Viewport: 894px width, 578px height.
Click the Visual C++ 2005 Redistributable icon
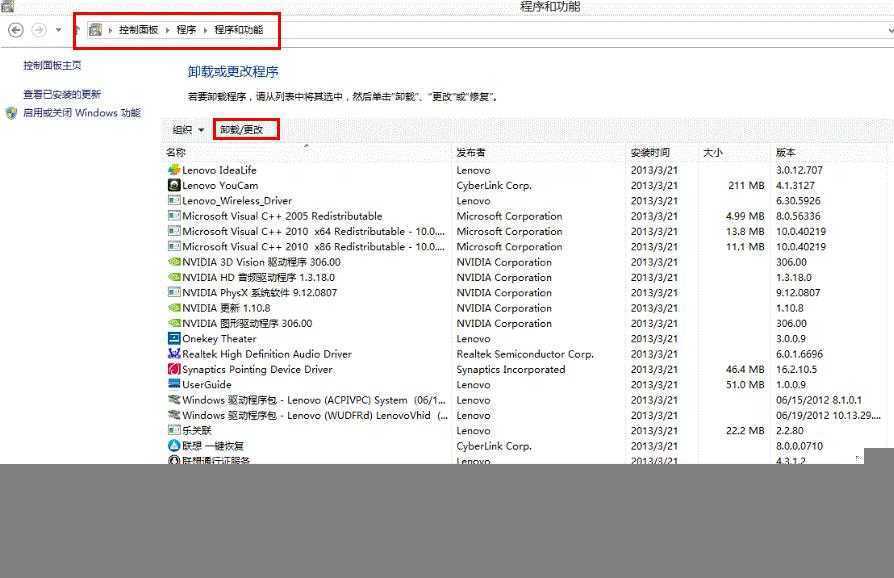(x=174, y=216)
